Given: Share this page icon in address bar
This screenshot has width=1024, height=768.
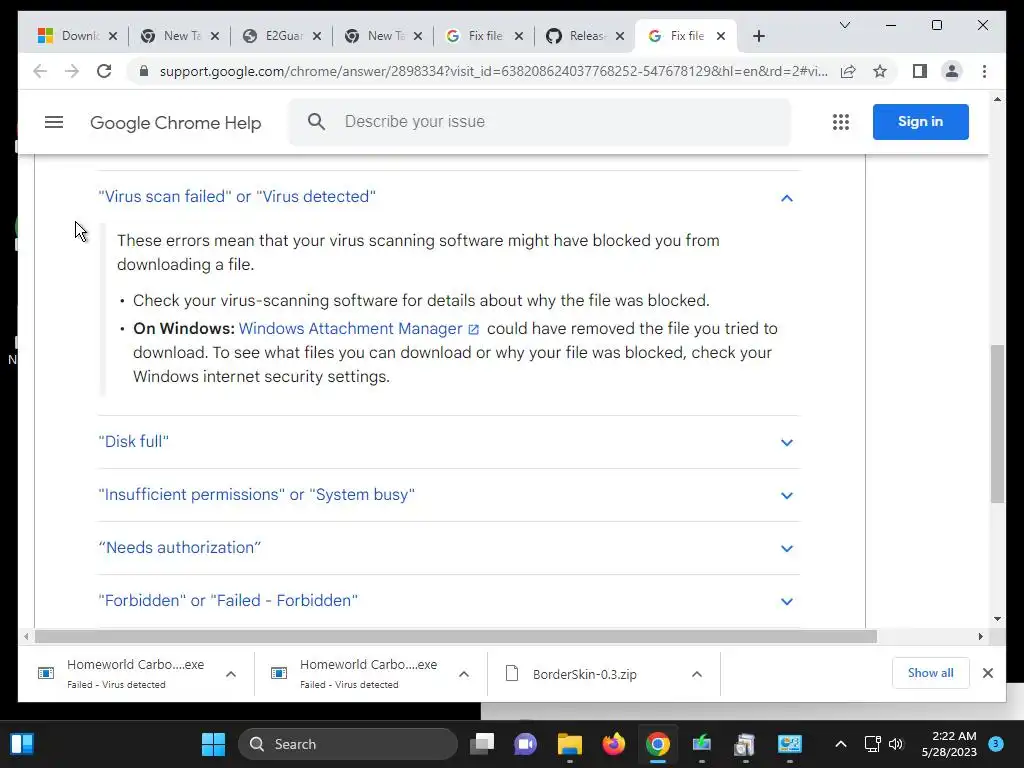Looking at the screenshot, I should [848, 71].
